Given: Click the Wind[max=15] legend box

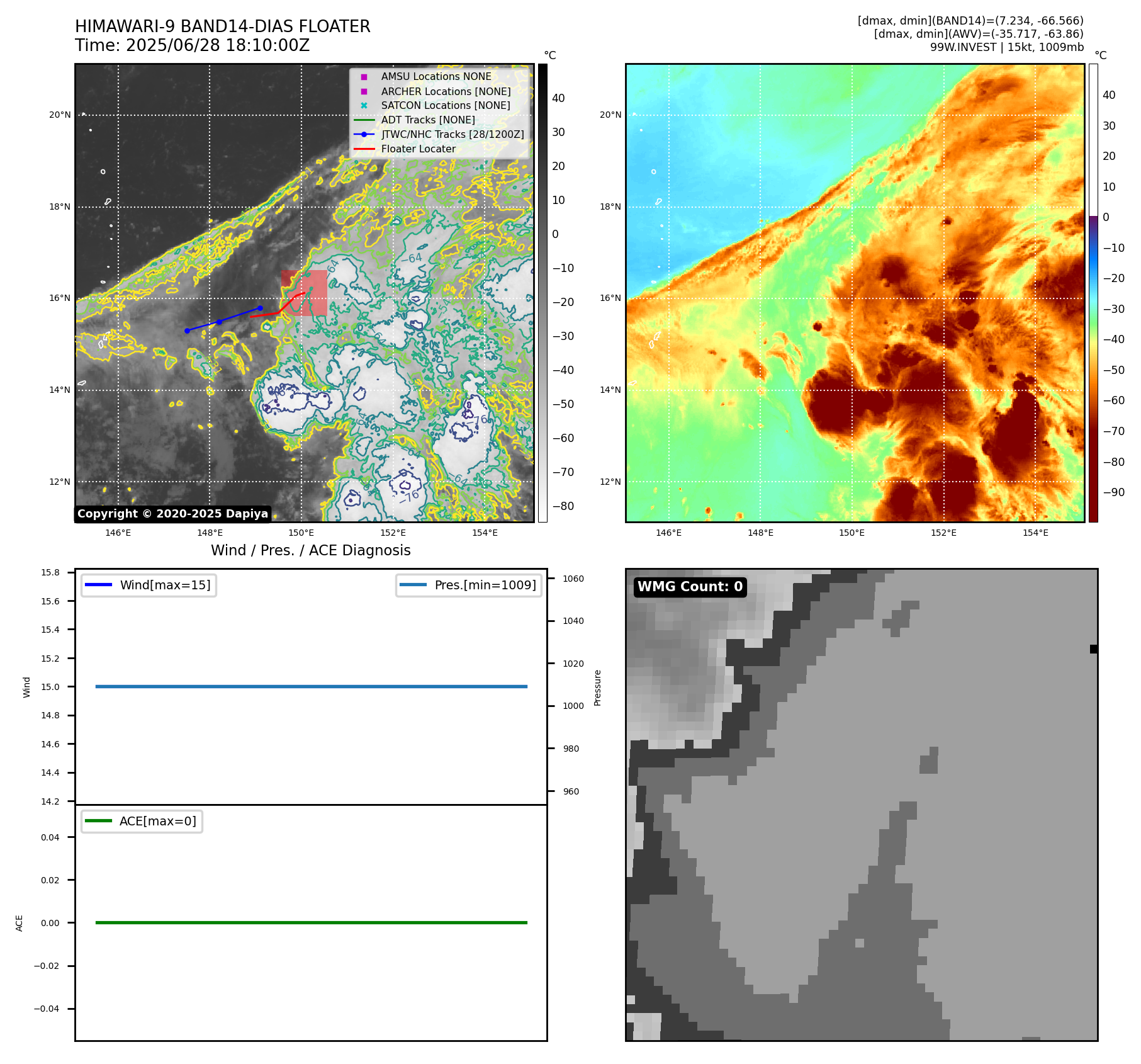Looking at the screenshot, I should point(149,585).
